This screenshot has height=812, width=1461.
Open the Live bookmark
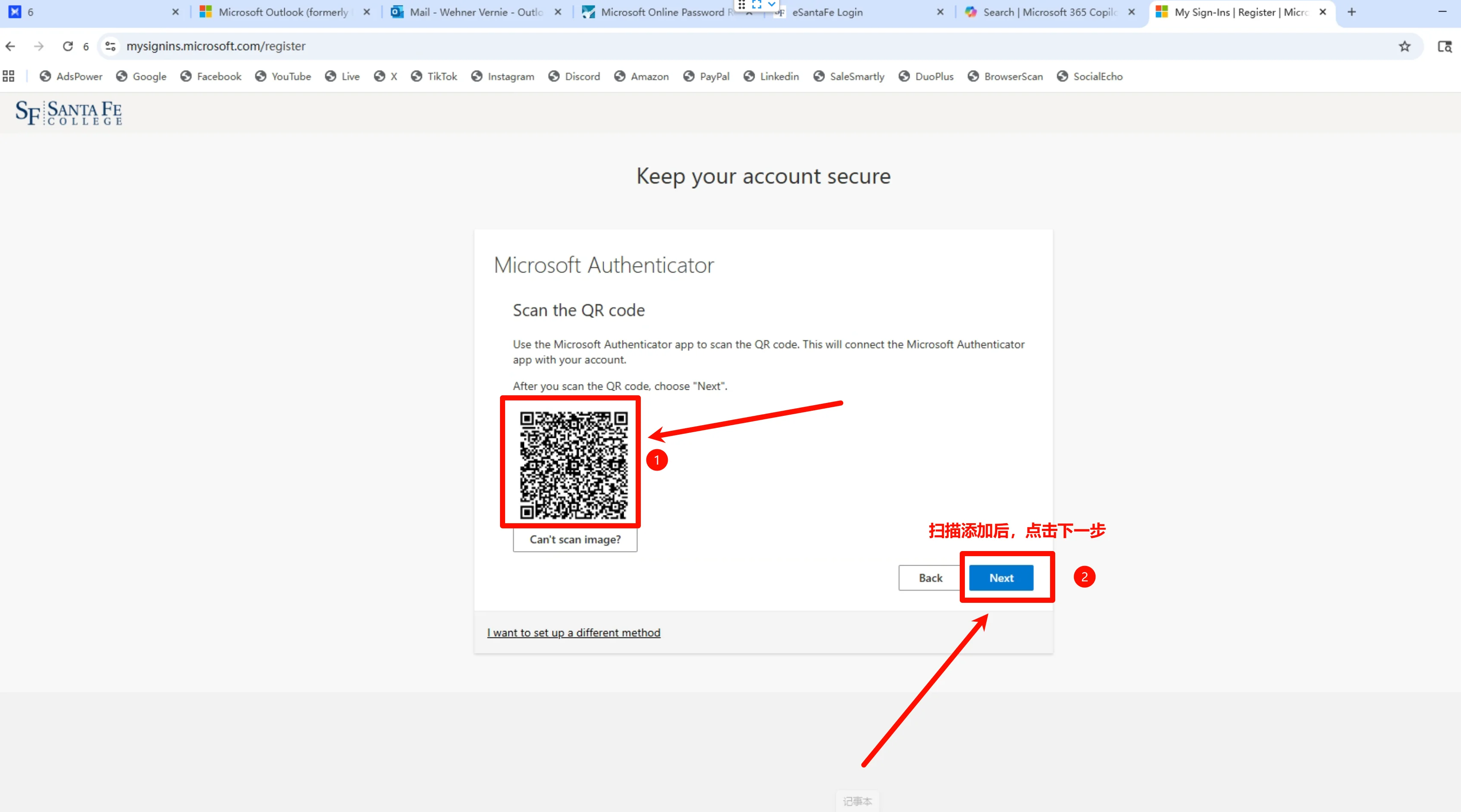tap(342, 76)
